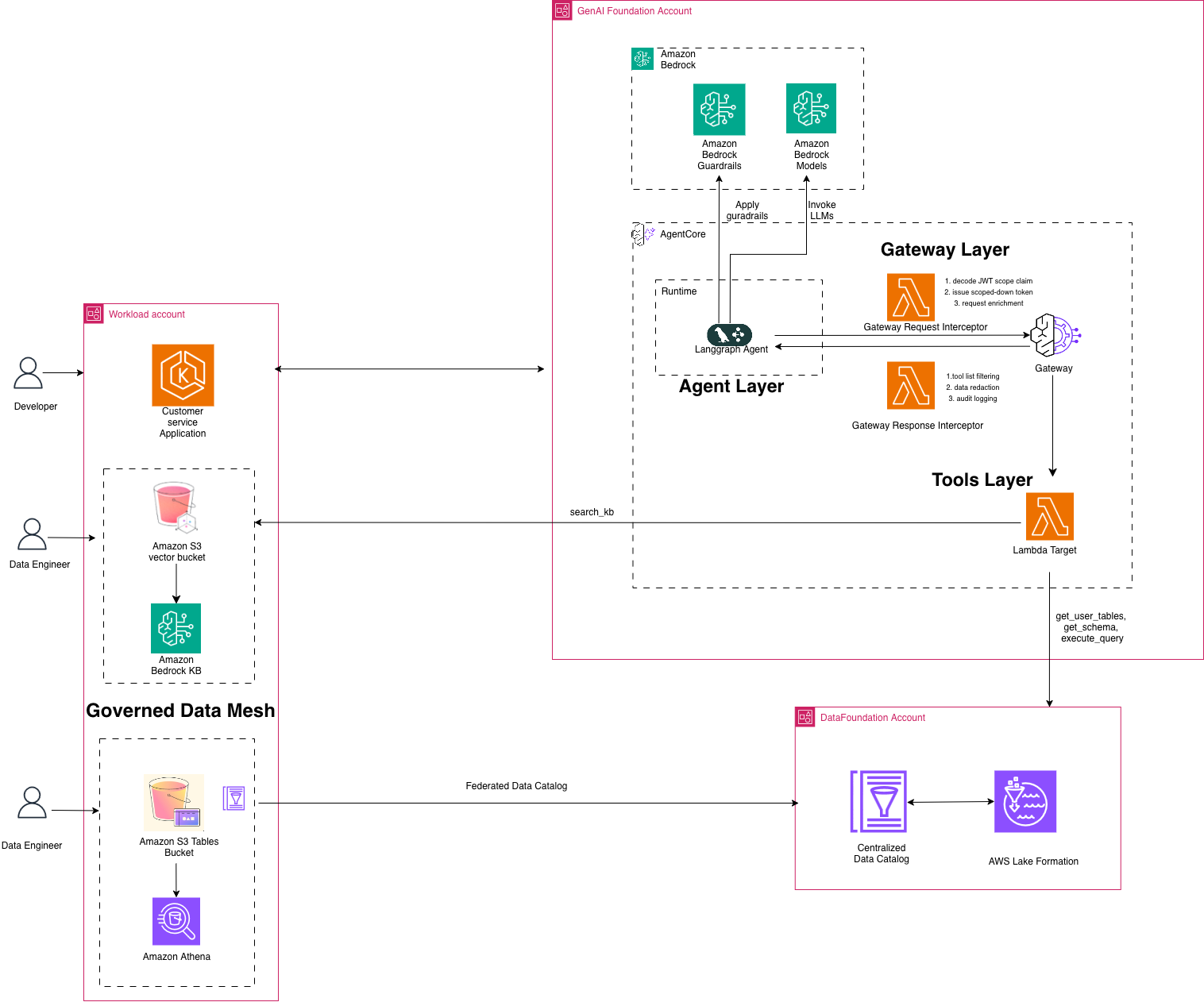Click the Amazon Bedrock KB label
This screenshot has height=1002, width=1204.
coord(176,665)
